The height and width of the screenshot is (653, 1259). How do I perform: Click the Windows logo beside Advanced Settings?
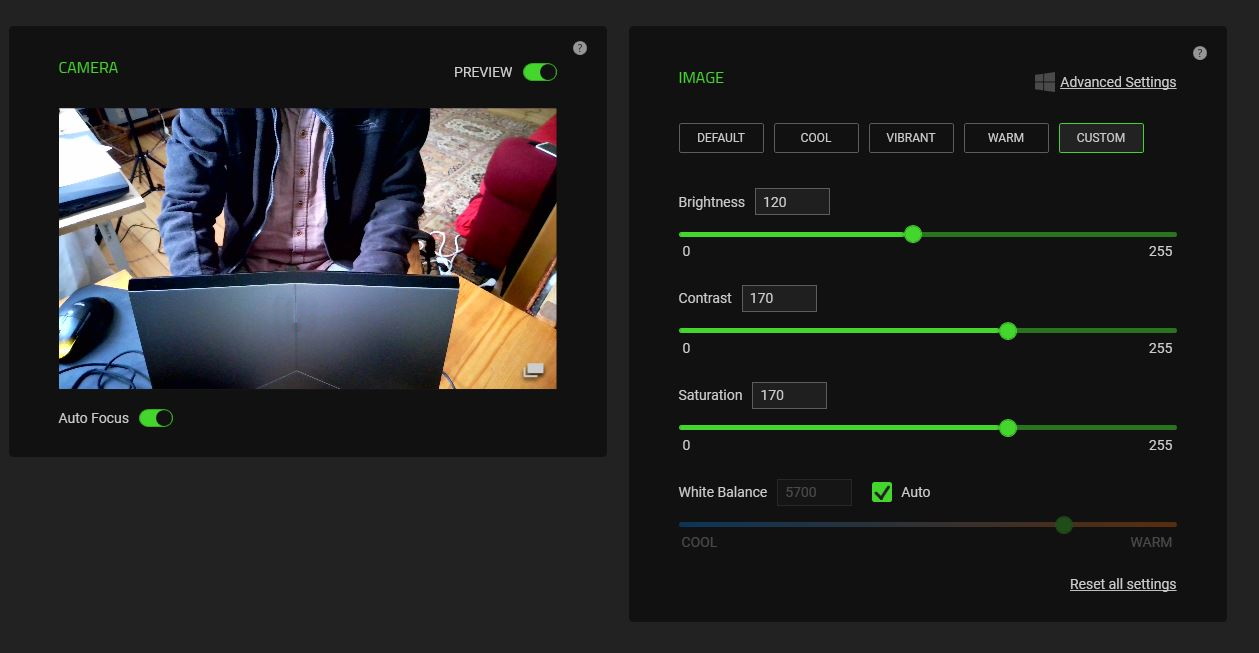[1045, 82]
